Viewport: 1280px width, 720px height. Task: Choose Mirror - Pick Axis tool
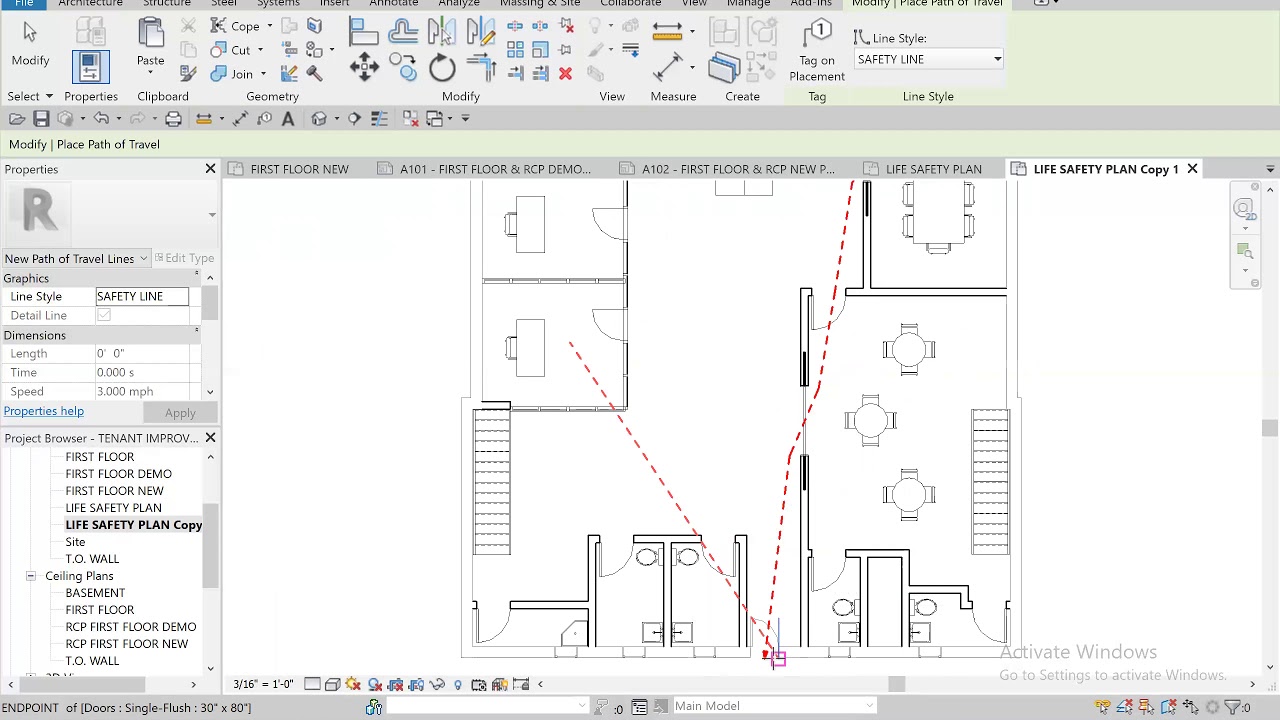tap(441, 31)
